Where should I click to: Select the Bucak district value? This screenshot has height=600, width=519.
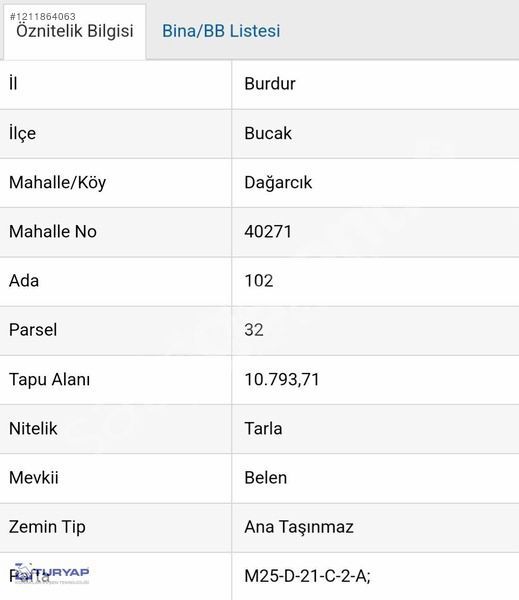click(x=268, y=134)
